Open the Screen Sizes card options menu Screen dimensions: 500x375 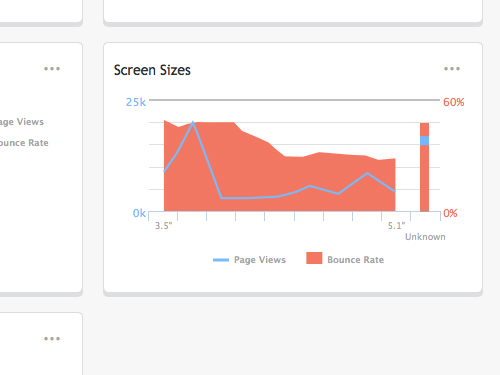click(x=452, y=69)
